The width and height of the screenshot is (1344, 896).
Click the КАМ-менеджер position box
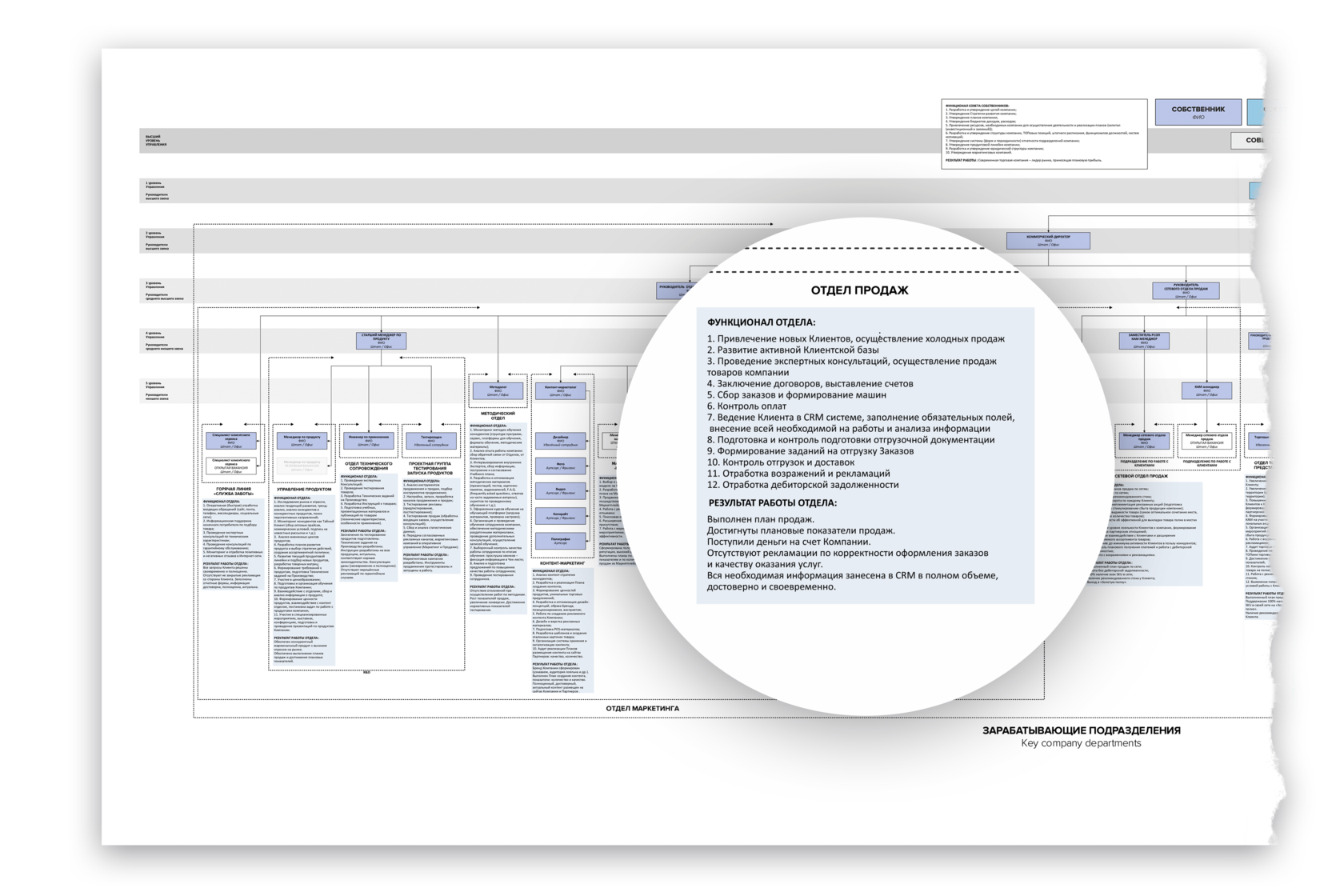[x=1206, y=390]
